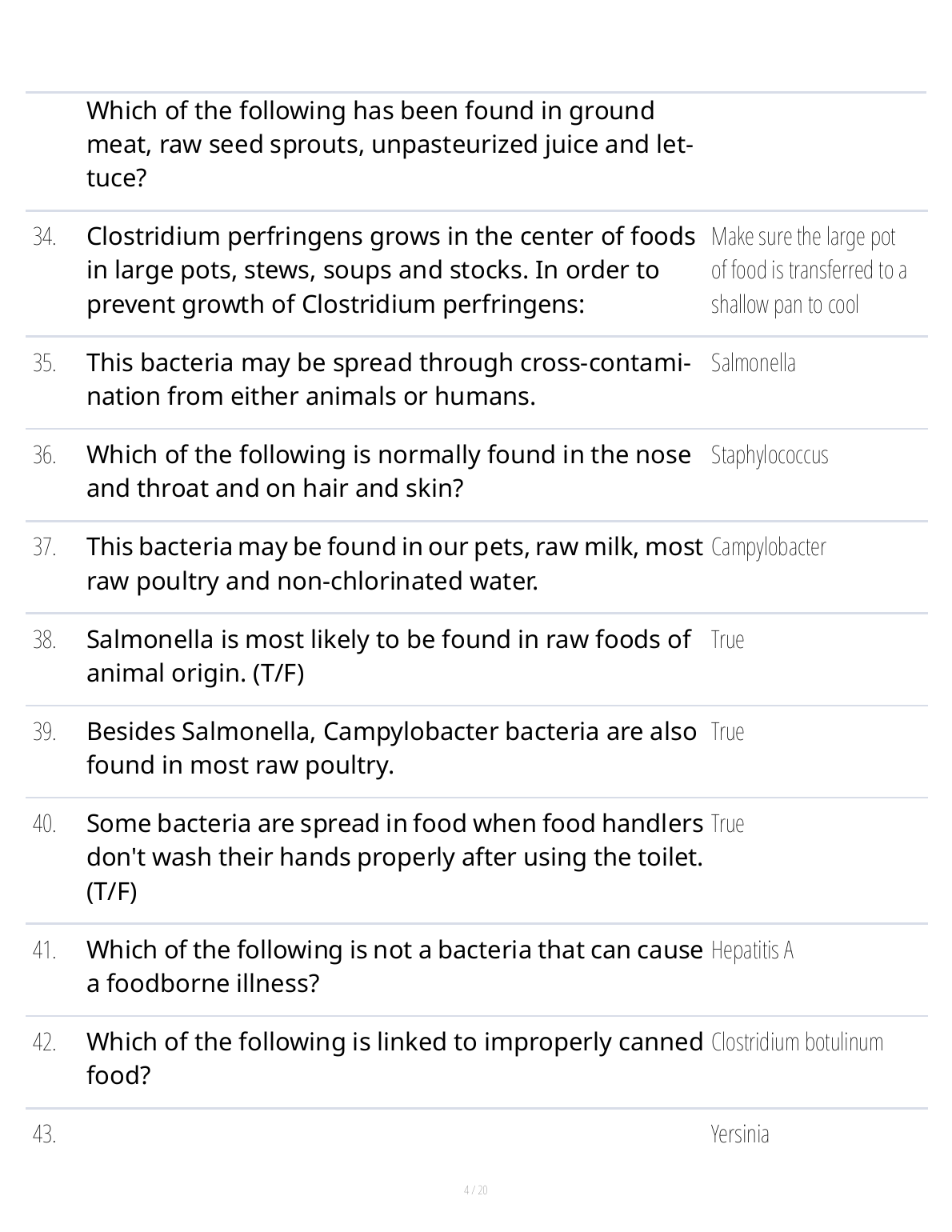Viewport: 952px width, 1232px height.
Task: Click the nose and throat question
Action: pos(389,471)
